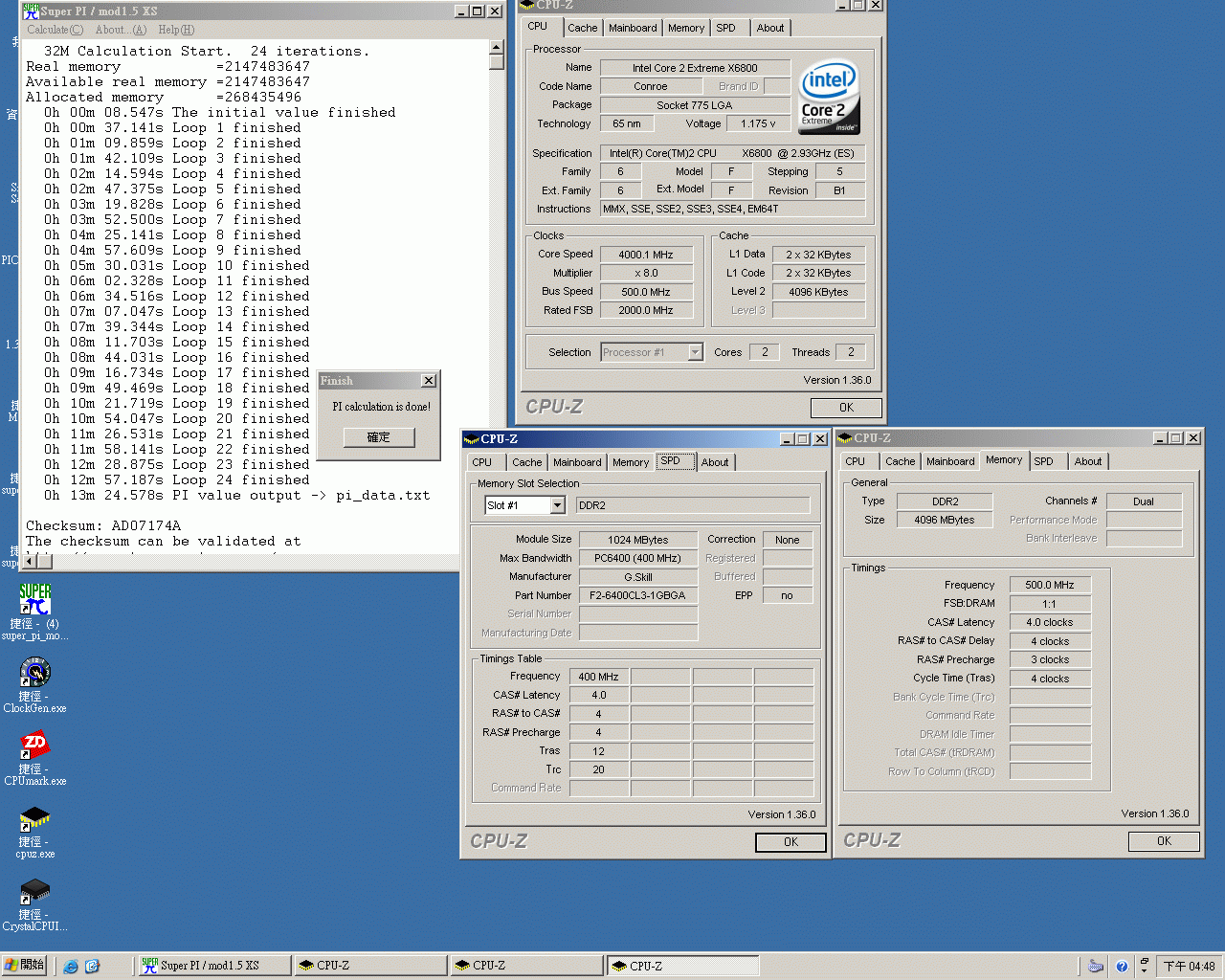This screenshot has width=1225, height=980.
Task: Switch to first CPU-Z taskbar button
Action: click(x=369, y=966)
